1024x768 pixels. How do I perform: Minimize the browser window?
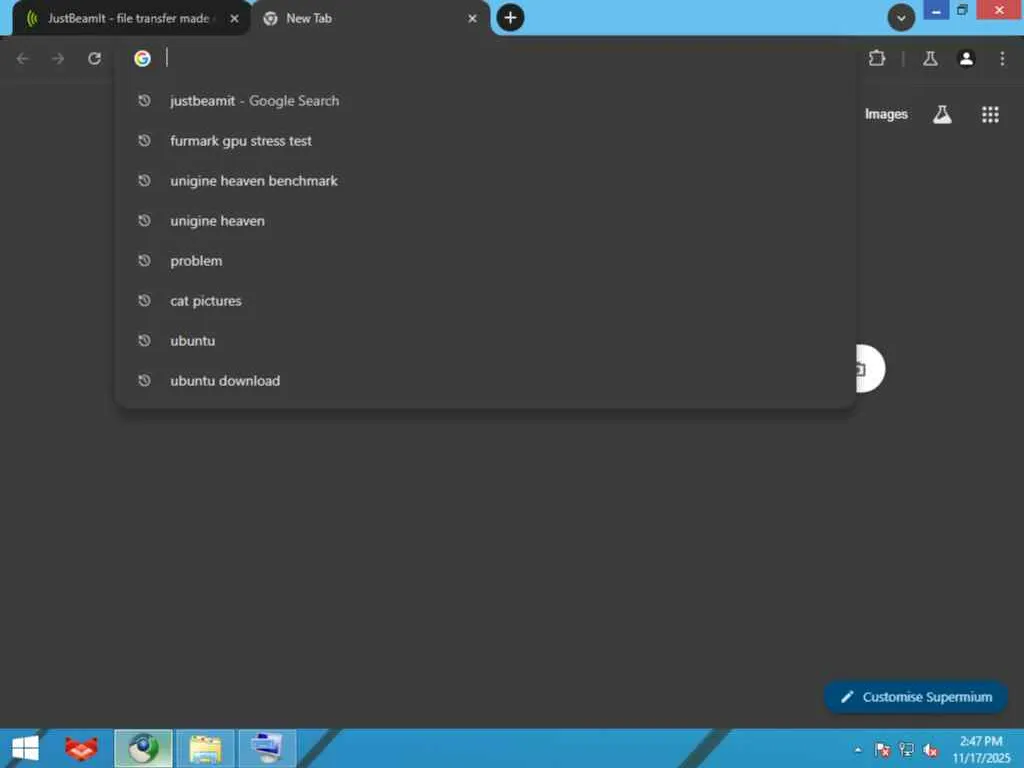pyautogui.click(x=935, y=10)
